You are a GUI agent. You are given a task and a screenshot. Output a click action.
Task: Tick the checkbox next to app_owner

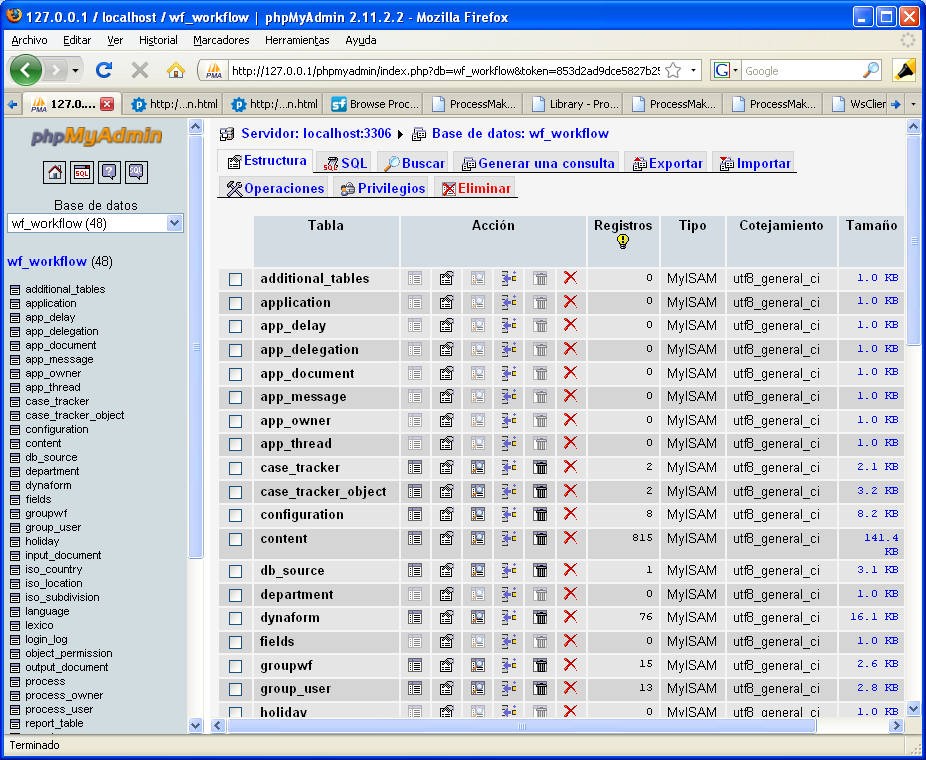[236, 421]
